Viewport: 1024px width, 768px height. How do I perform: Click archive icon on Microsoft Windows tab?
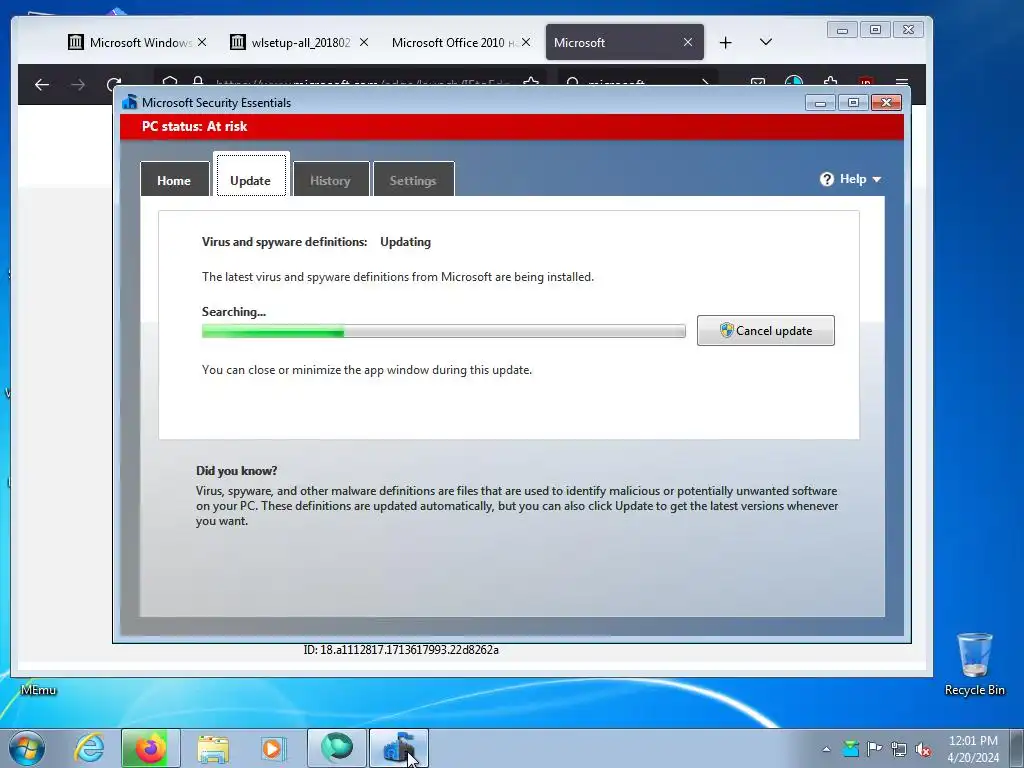(76, 42)
